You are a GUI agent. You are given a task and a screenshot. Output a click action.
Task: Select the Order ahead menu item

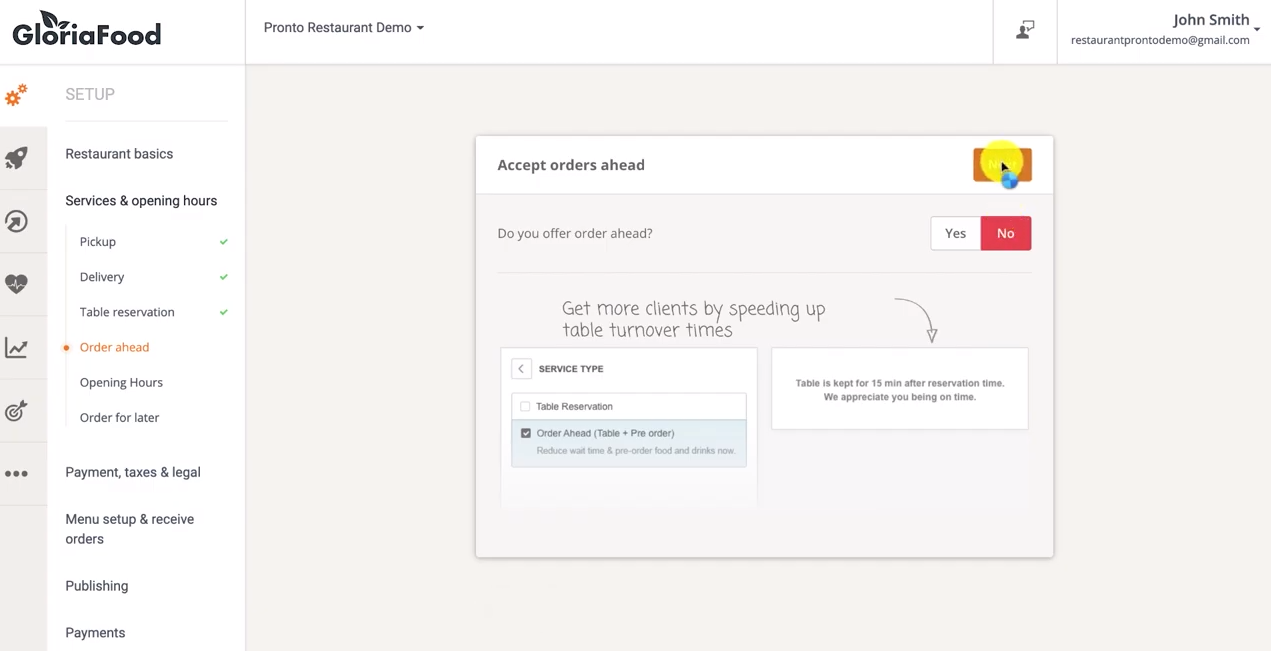(x=114, y=347)
